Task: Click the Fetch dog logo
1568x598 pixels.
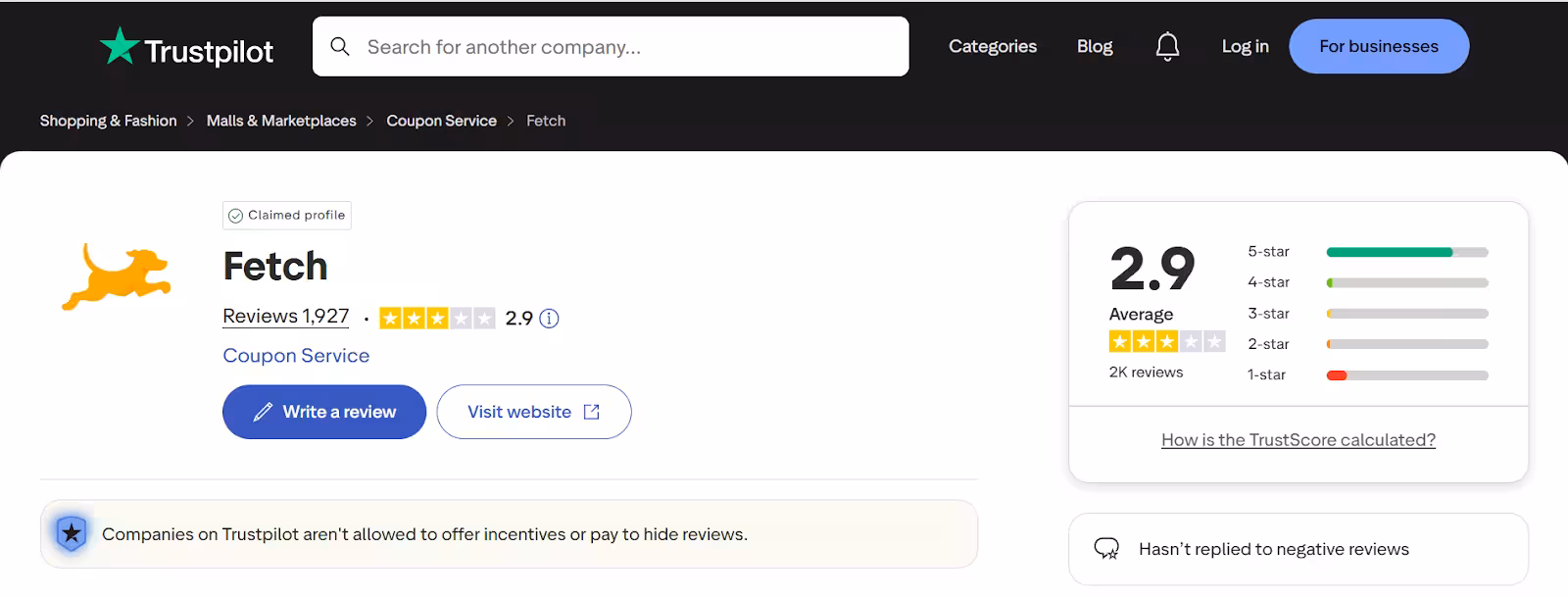Action: coord(117,277)
